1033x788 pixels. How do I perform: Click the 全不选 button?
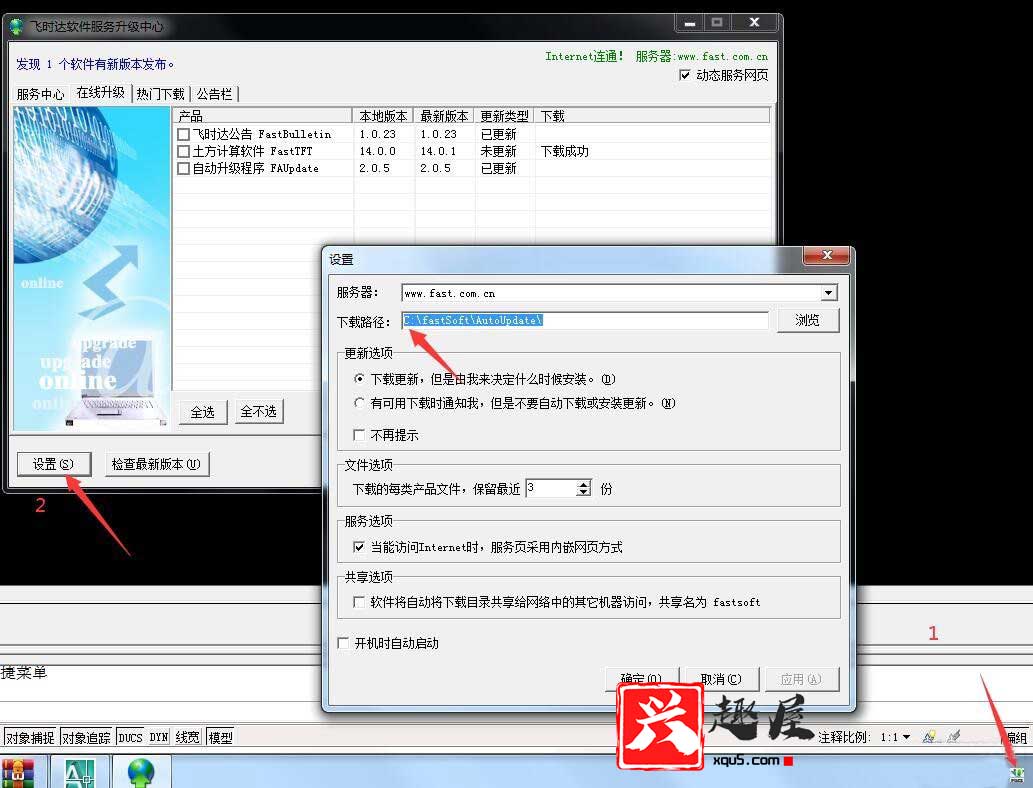point(258,412)
